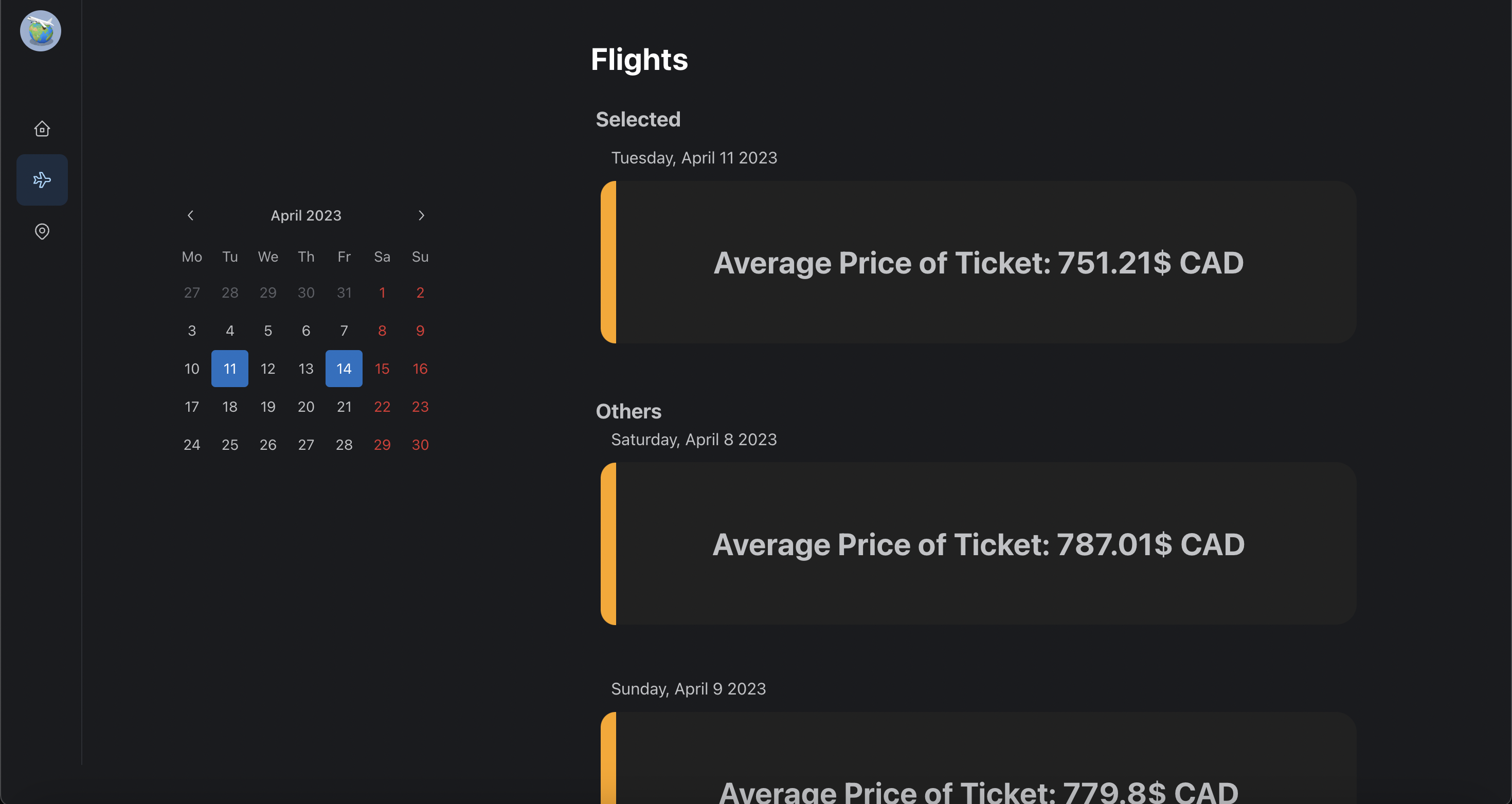Screen dimensions: 1512x804
Task: Click orange stripe on April 11 card
Action: pyautogui.click(x=609, y=262)
